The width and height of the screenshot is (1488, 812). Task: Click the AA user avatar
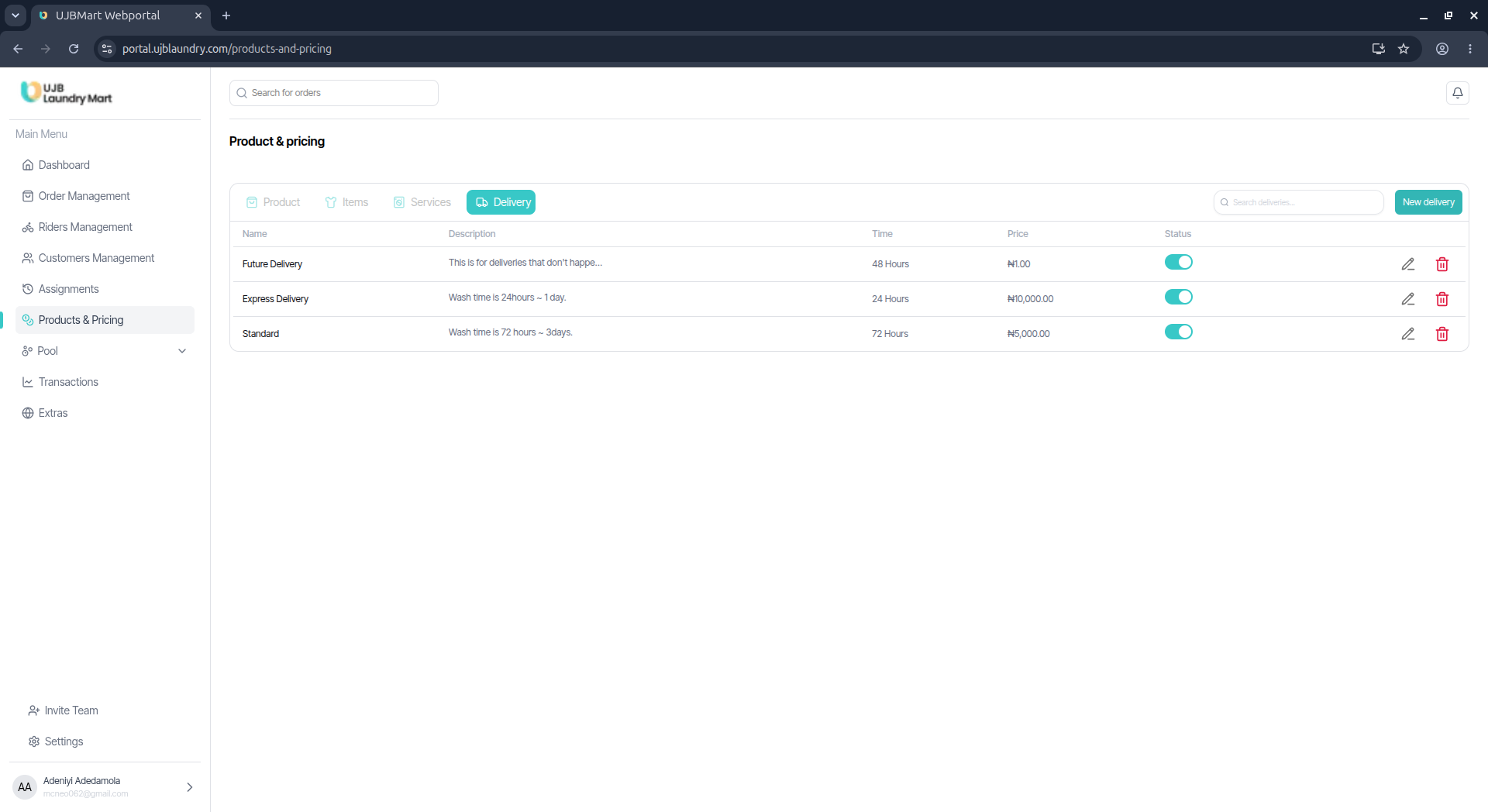[25, 787]
